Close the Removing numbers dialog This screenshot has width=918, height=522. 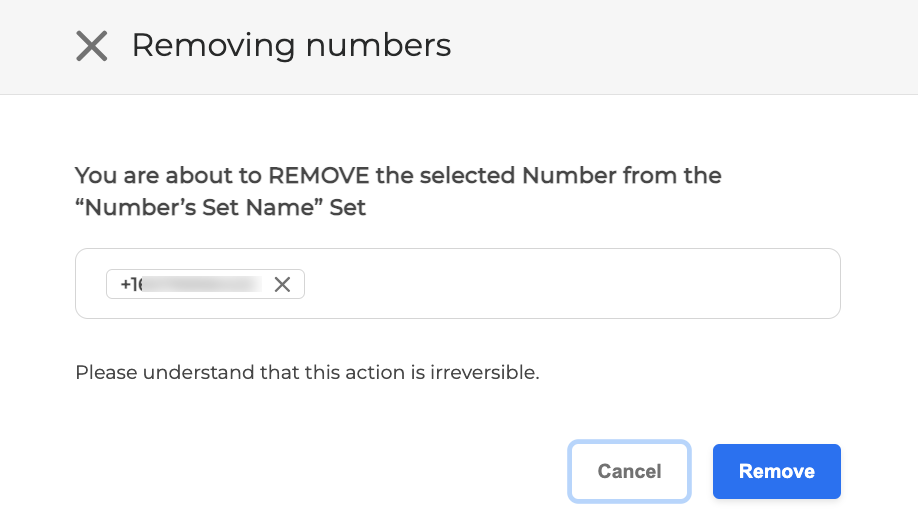click(x=92, y=46)
